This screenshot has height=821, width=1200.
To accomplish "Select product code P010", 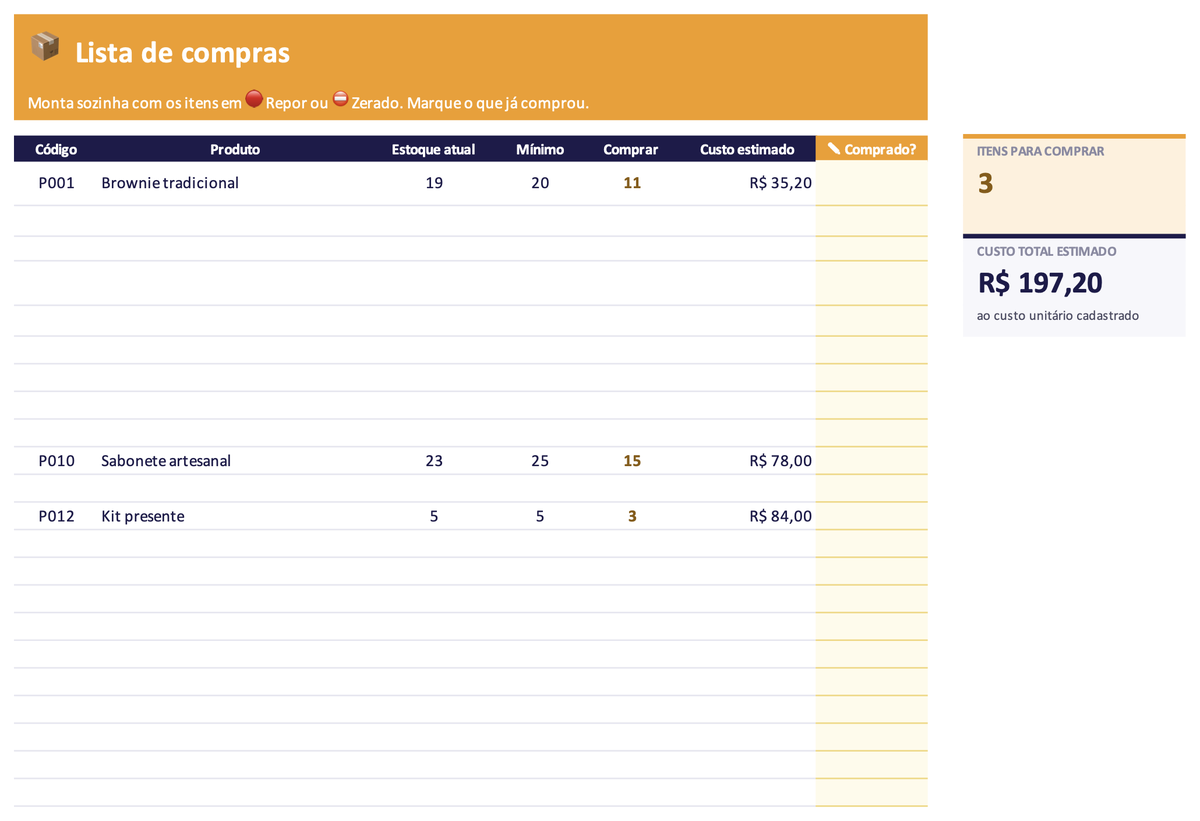I will 56,461.
